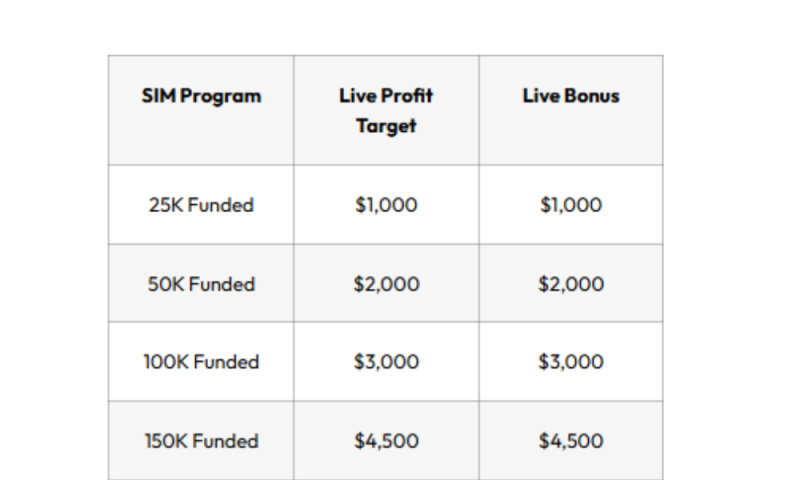Click the word "Bonus" in the header
Image resolution: width=800 pixels, height=480 pixels.
(x=592, y=96)
